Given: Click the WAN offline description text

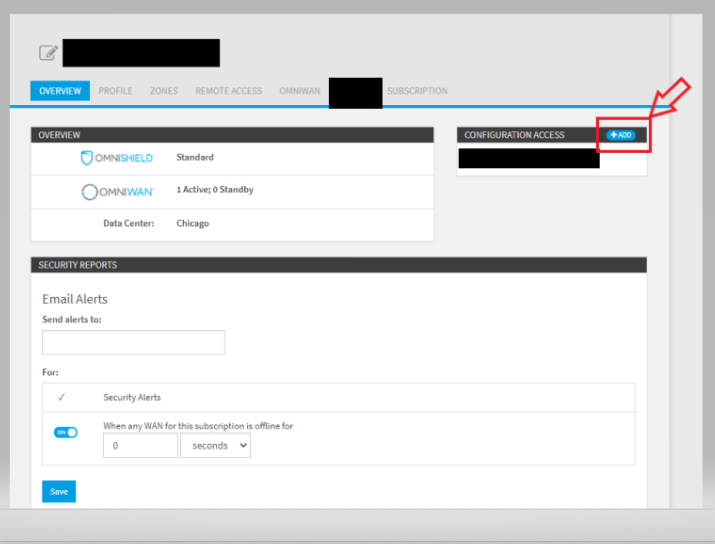Looking at the screenshot, I should click(x=198, y=426).
